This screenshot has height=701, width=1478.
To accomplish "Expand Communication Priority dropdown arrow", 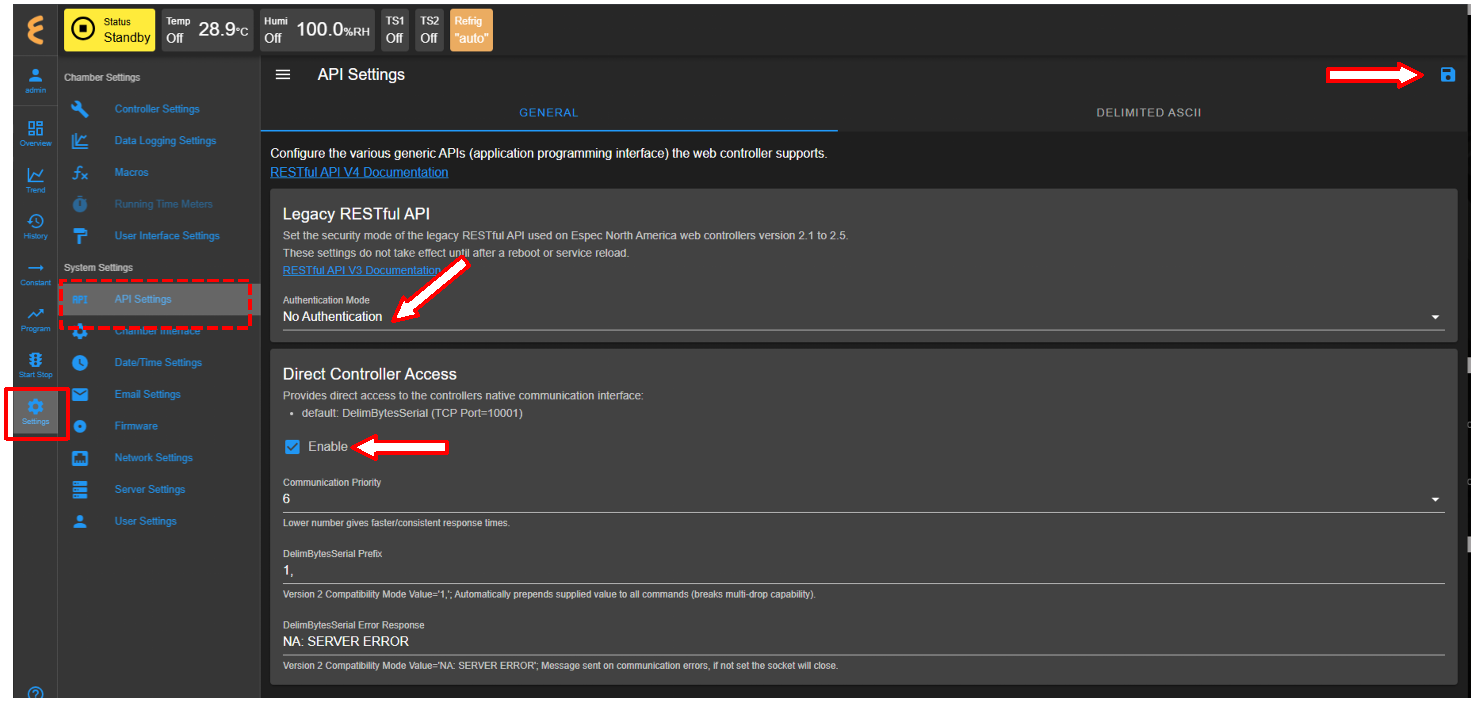I will (1435, 499).
